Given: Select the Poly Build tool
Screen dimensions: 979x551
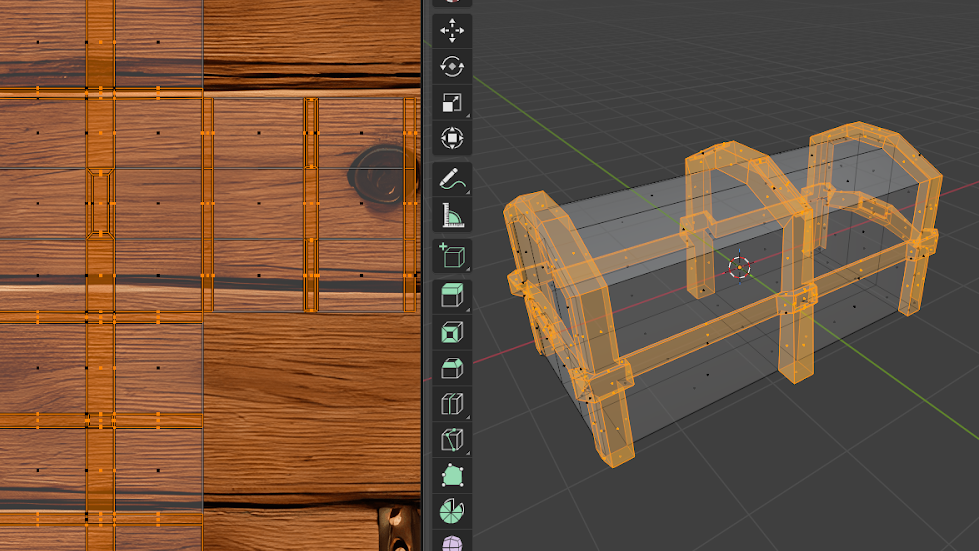Looking at the screenshot, I should pos(452,476).
